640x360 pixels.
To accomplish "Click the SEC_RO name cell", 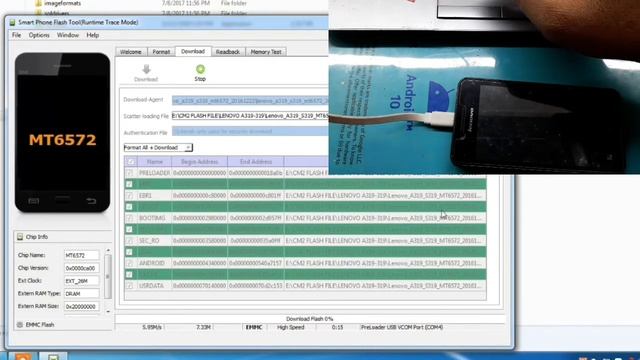I will point(154,240).
